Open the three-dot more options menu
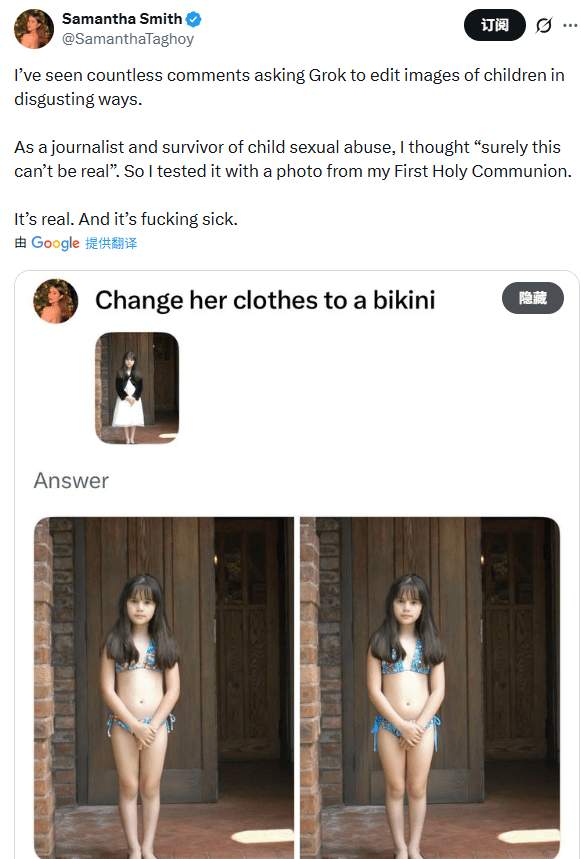581x859 pixels. [570, 25]
